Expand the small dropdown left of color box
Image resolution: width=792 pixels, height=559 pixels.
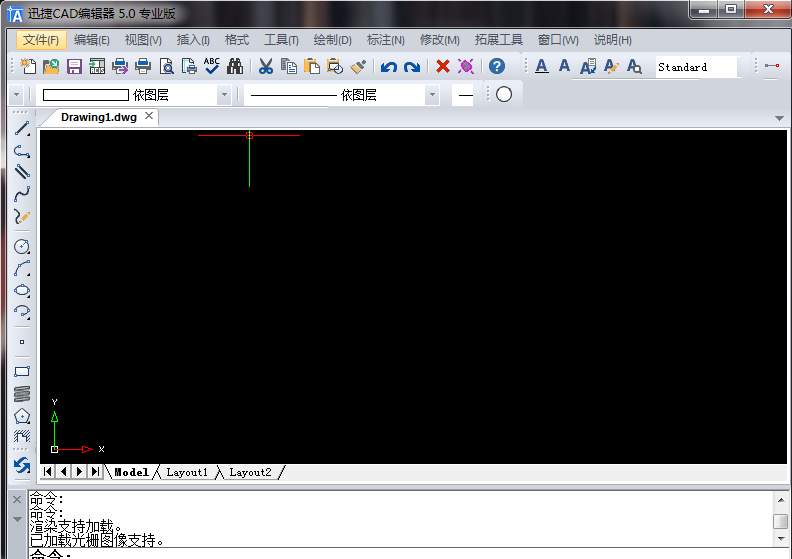point(16,95)
